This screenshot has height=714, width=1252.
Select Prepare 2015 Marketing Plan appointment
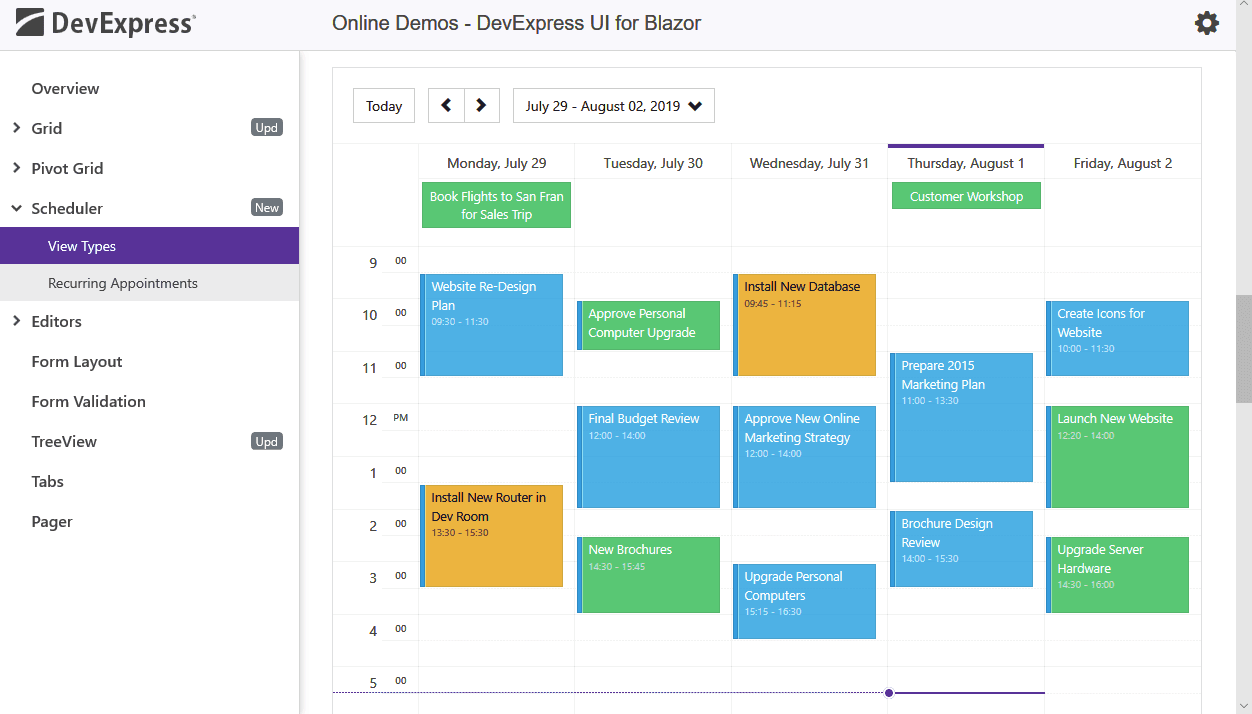coord(961,417)
